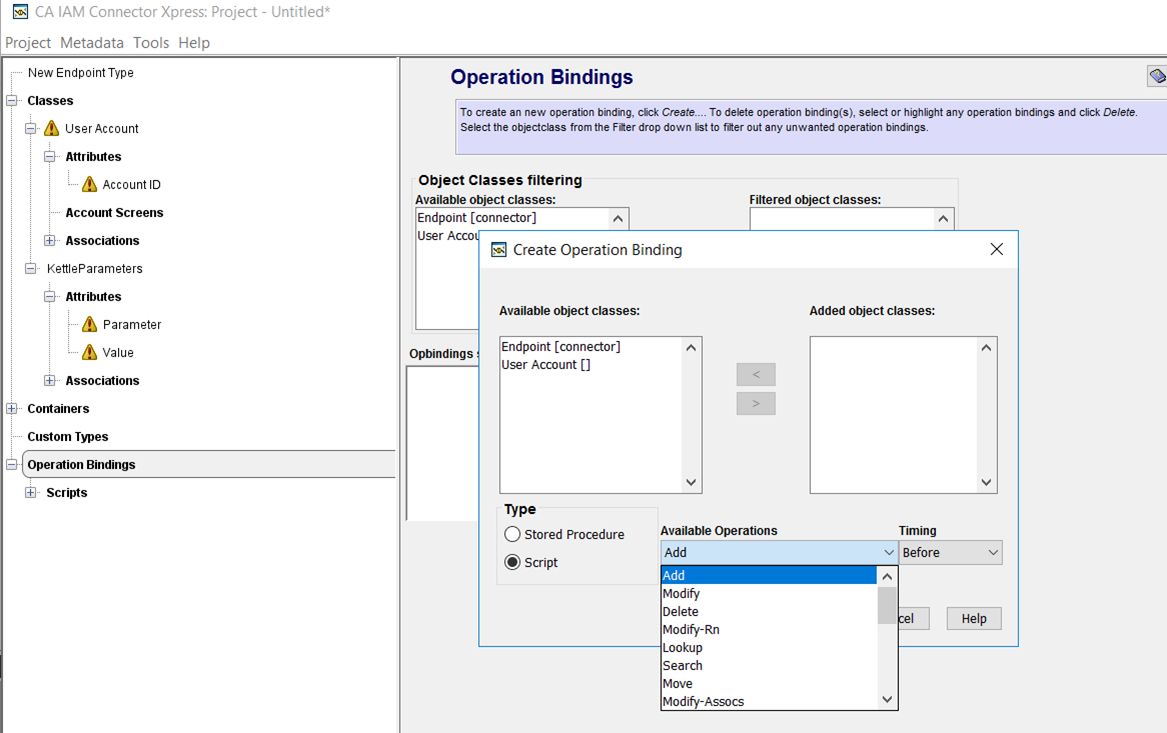Expand the Containers tree node

(12, 409)
